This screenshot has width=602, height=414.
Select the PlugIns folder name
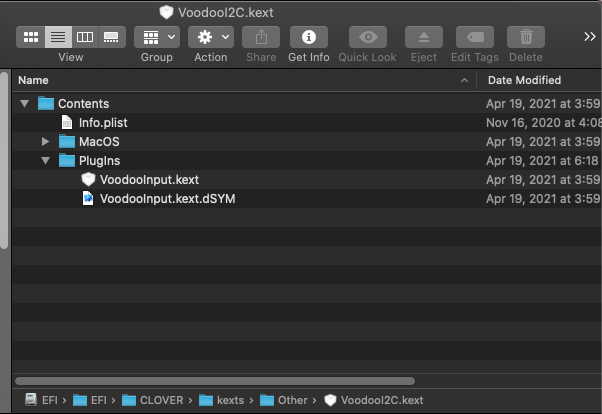(99, 161)
